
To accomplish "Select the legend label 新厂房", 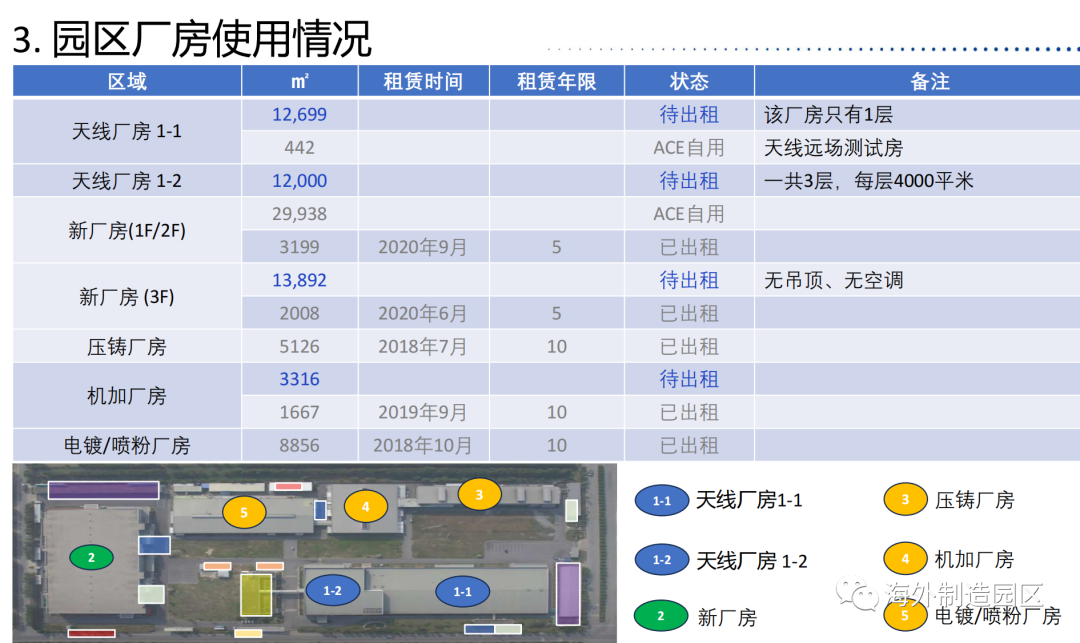I will click(727, 617).
